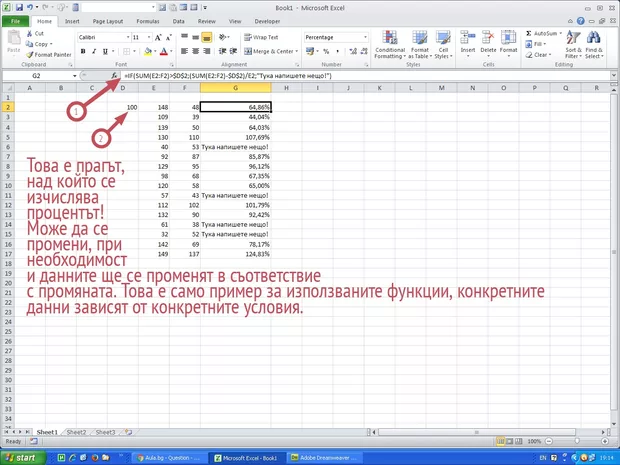Switch to Sheet3 tab
The height and width of the screenshot is (465, 620).
tap(106, 432)
